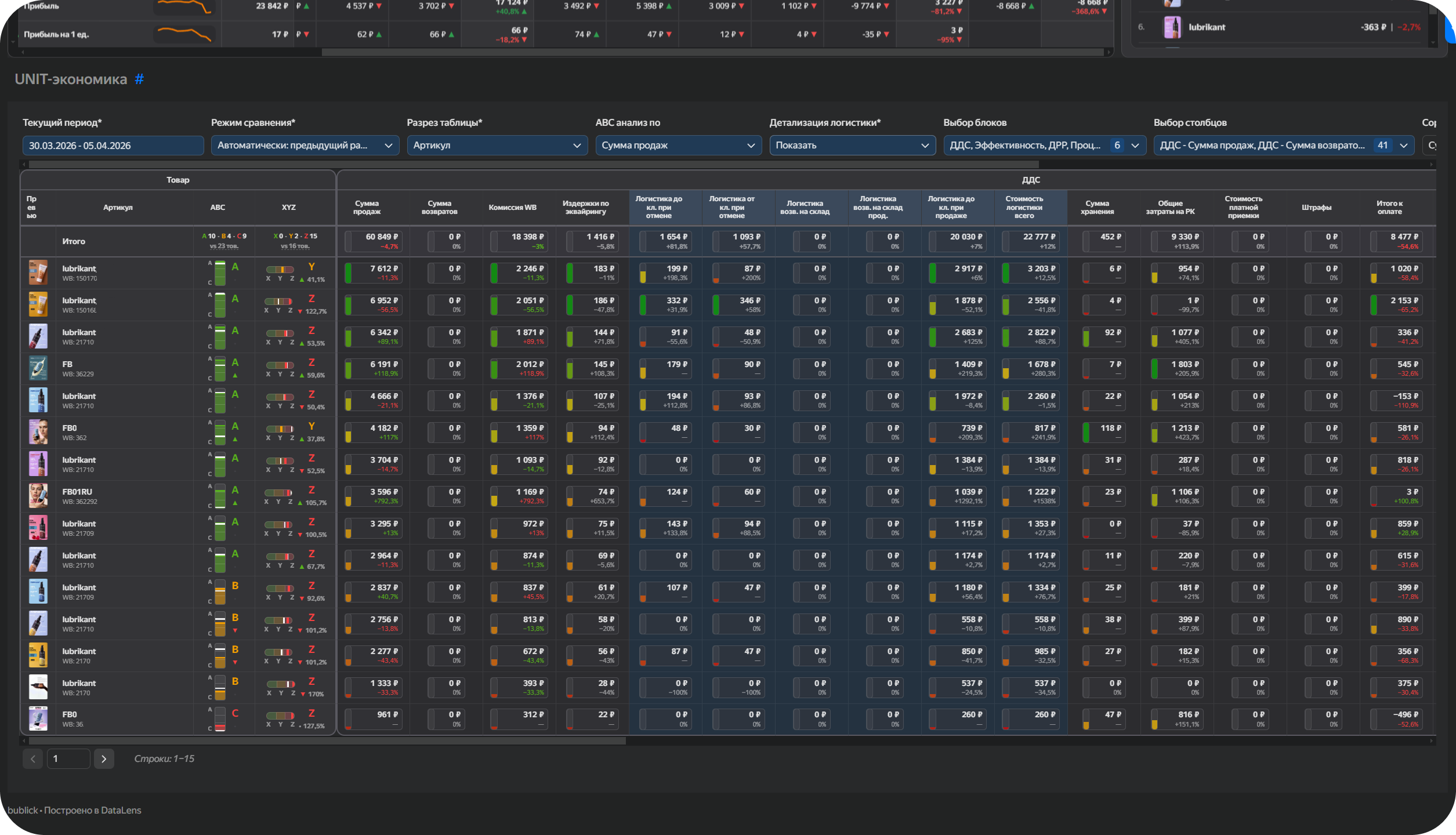Expand the Разрез таблицы Артикул dropdown
This screenshot has width=1456, height=835.
pyautogui.click(x=497, y=146)
